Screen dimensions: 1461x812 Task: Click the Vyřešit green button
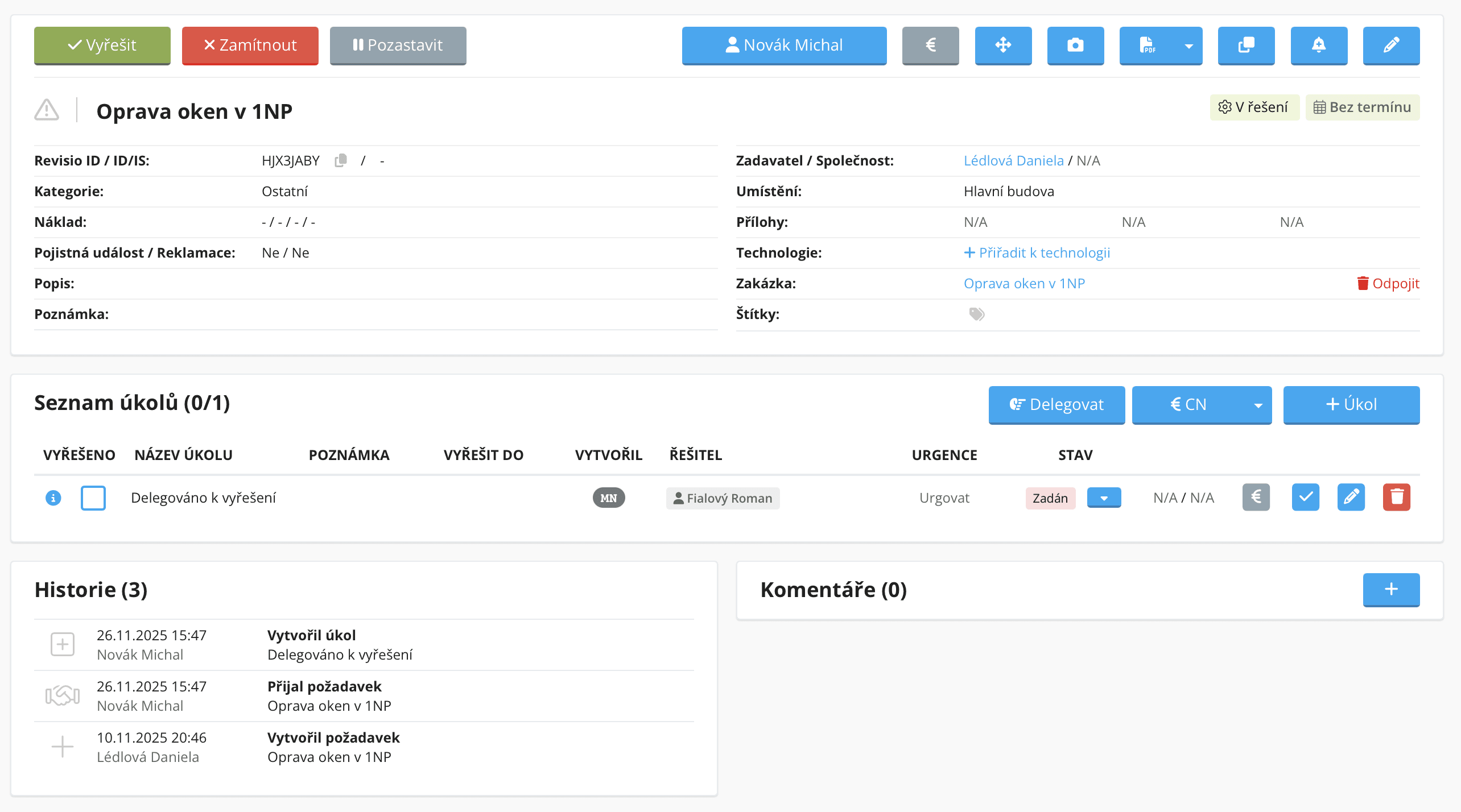click(102, 45)
